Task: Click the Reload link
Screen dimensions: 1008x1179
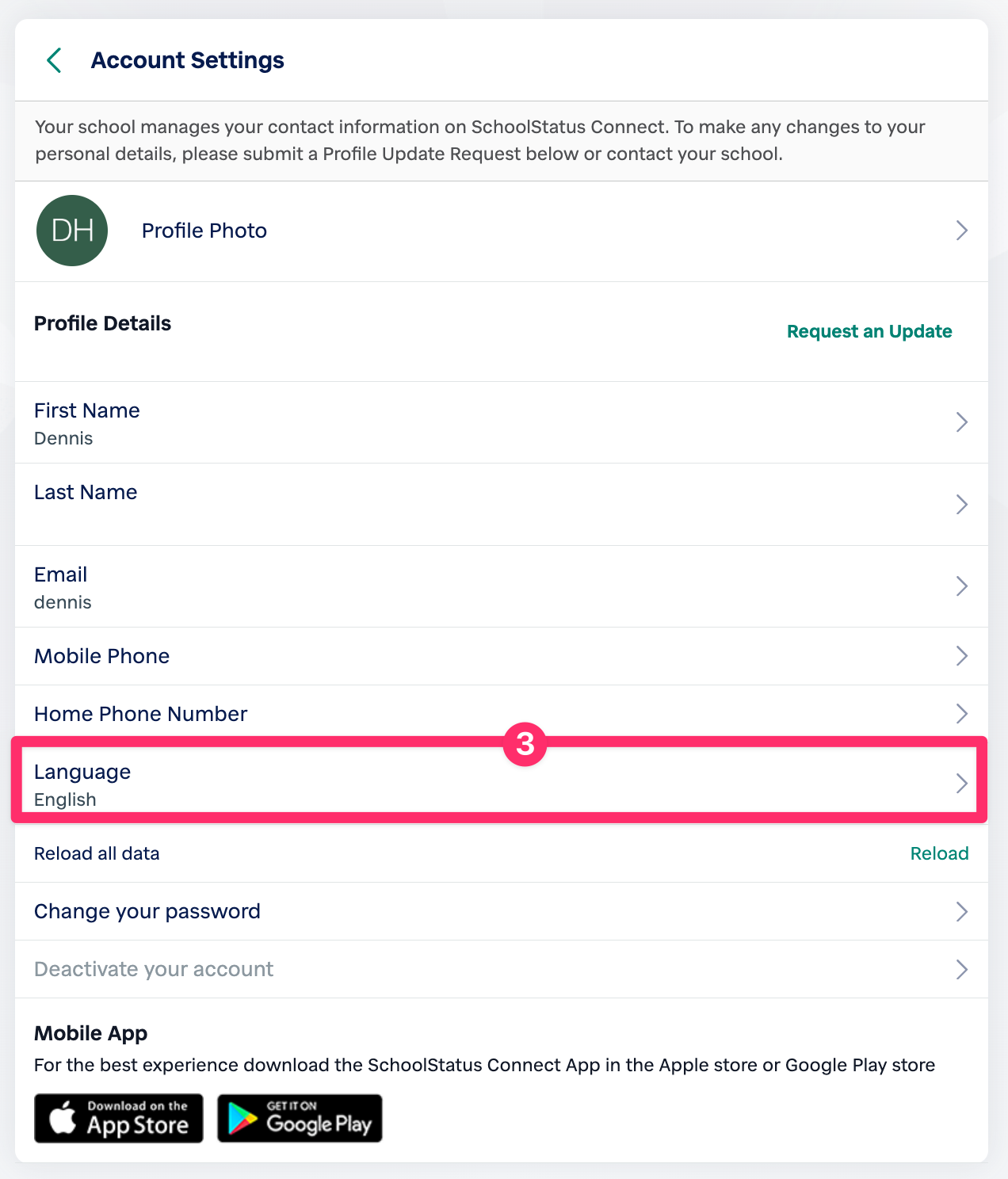Action: coord(939,853)
